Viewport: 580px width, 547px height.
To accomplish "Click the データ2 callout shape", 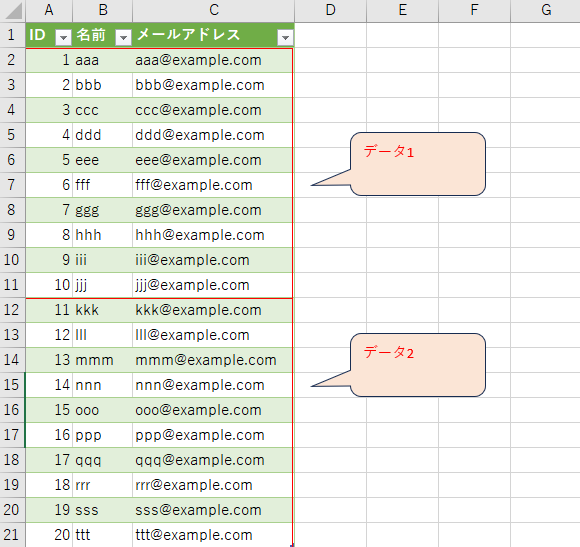I will [x=417, y=365].
